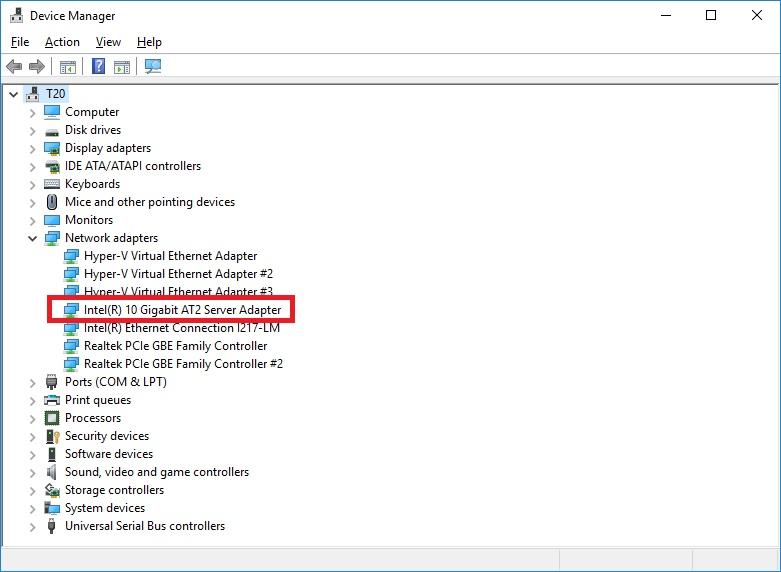
Task: Click the Processors chip icon
Action: tap(52, 418)
